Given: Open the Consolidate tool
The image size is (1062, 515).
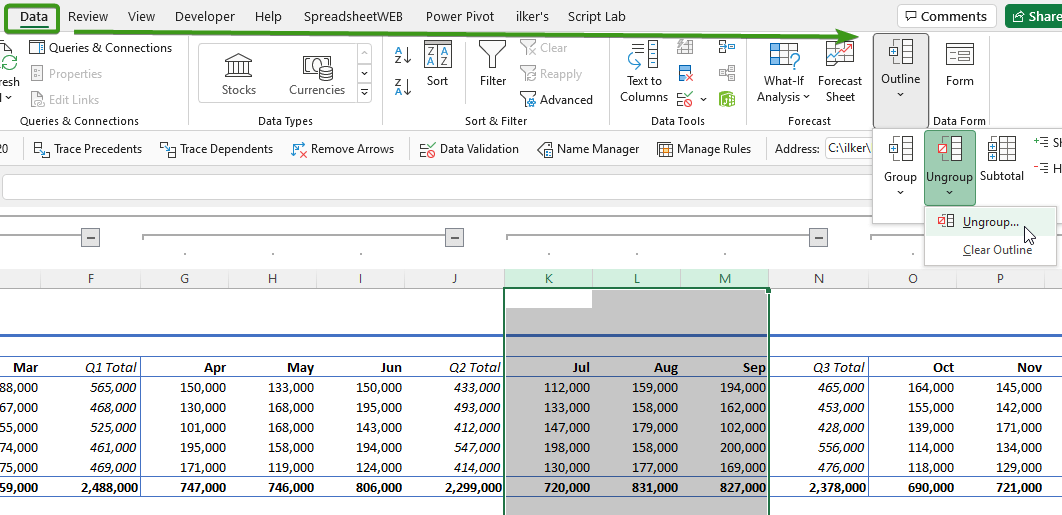Looking at the screenshot, I should tap(727, 47).
